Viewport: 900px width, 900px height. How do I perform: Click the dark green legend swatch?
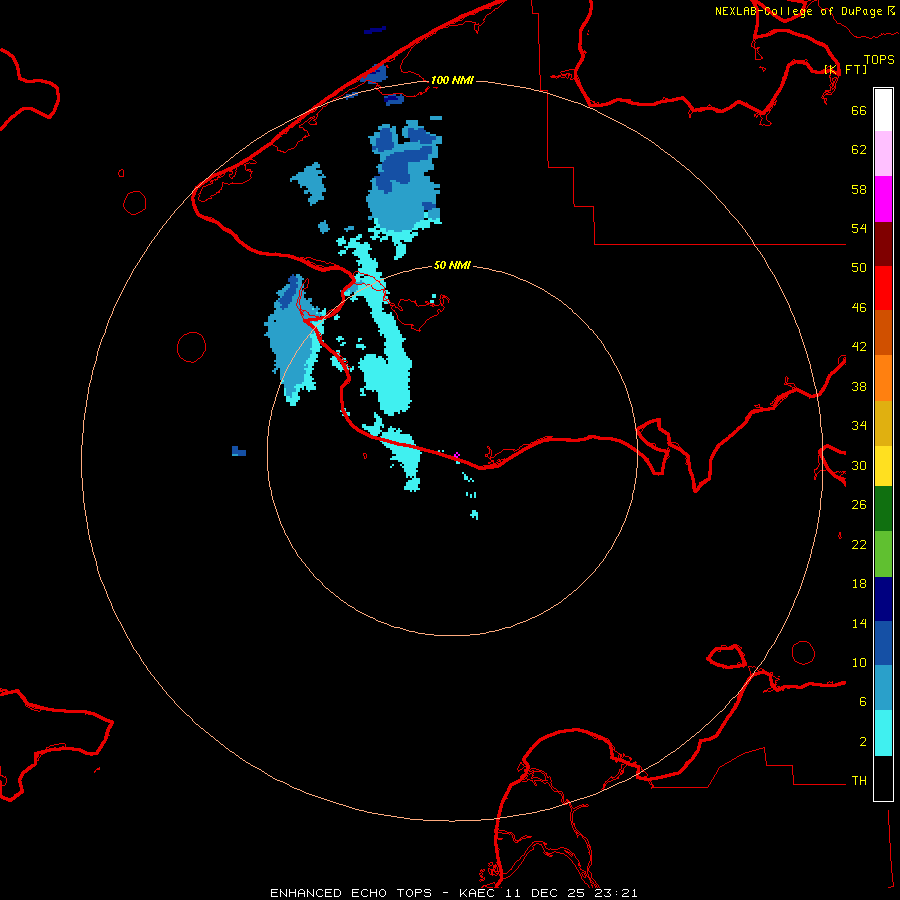[x=883, y=509]
